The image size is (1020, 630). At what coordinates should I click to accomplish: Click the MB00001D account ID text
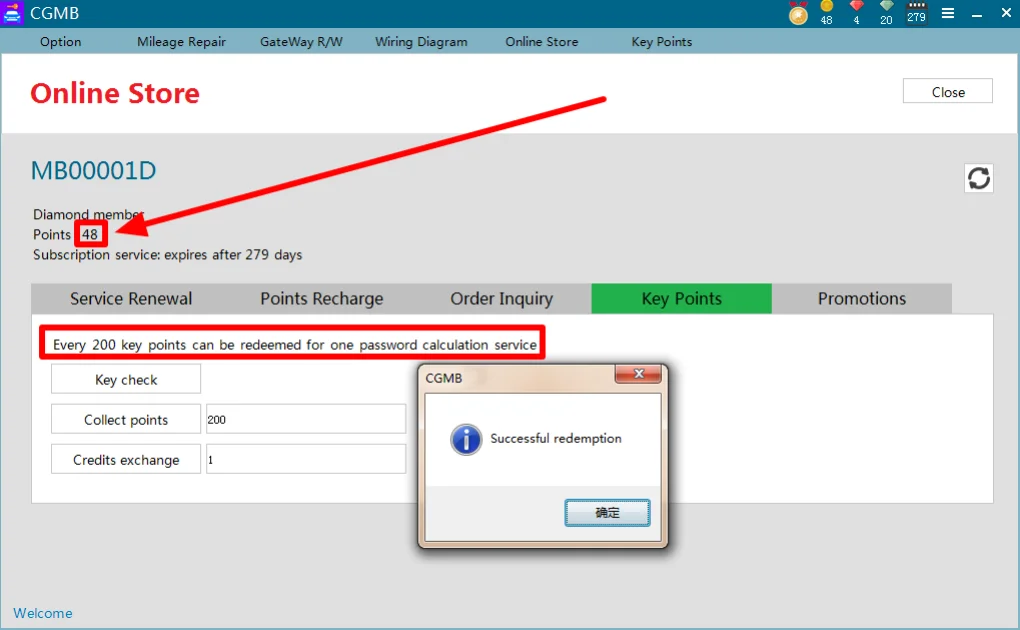point(94,171)
